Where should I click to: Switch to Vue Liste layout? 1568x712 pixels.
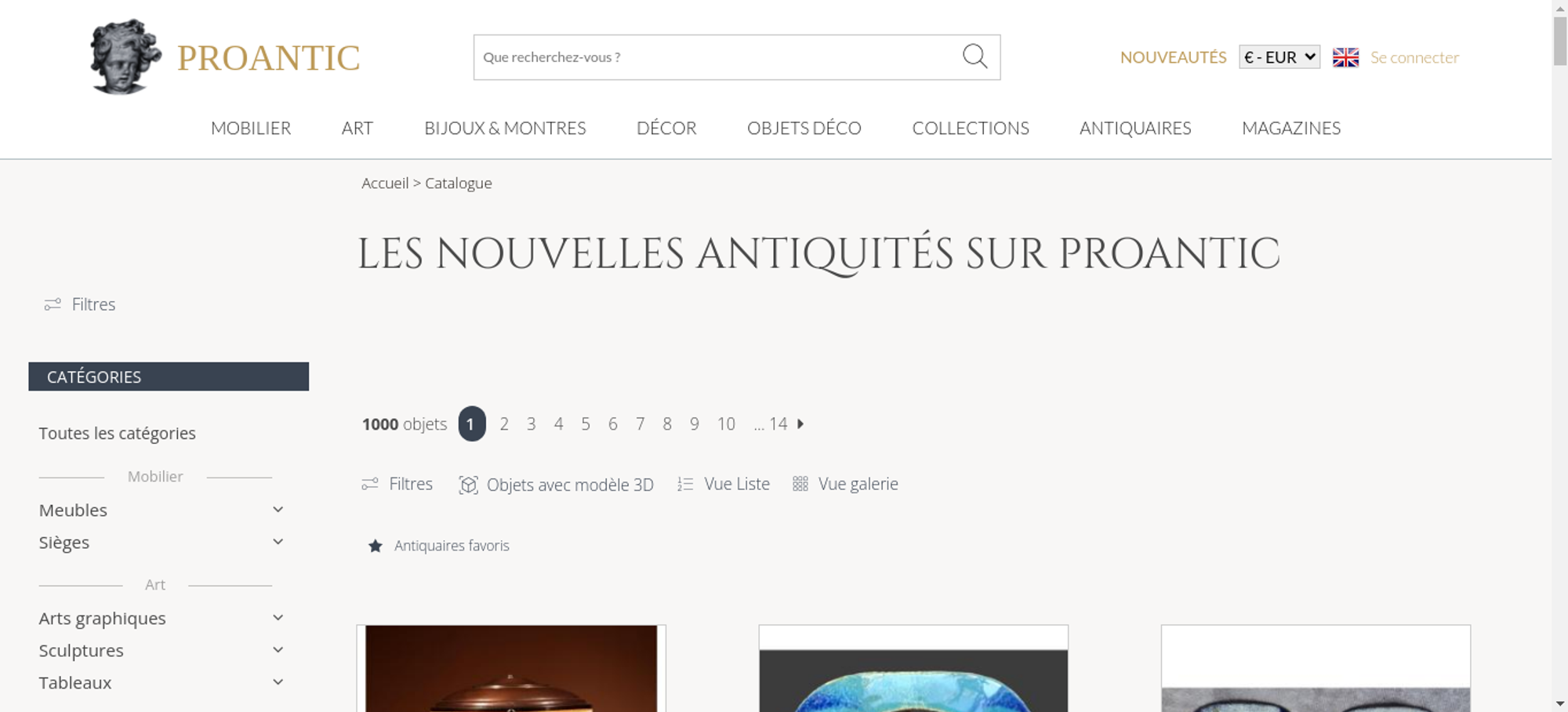724,484
